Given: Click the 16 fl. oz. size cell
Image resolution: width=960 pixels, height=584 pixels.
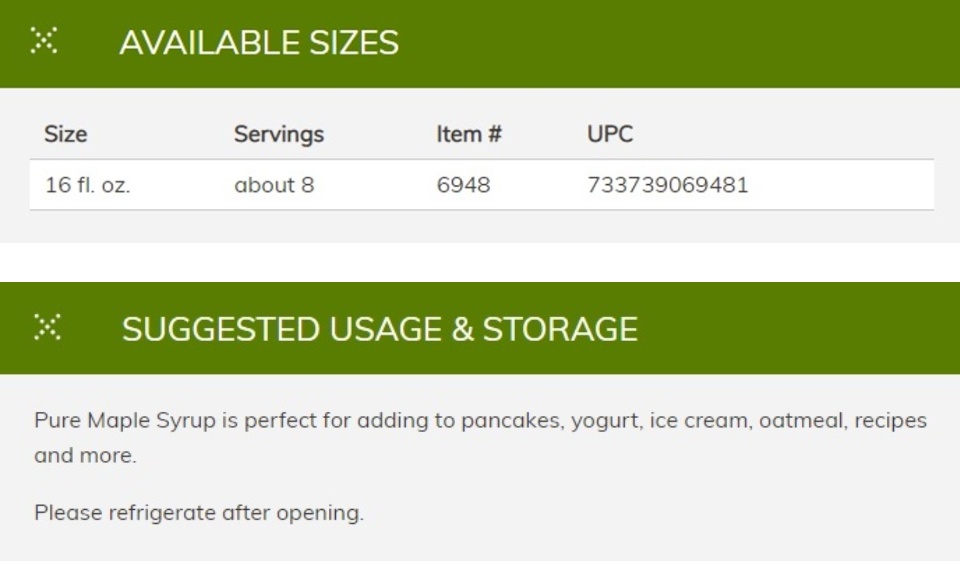Looking at the screenshot, I should [88, 185].
